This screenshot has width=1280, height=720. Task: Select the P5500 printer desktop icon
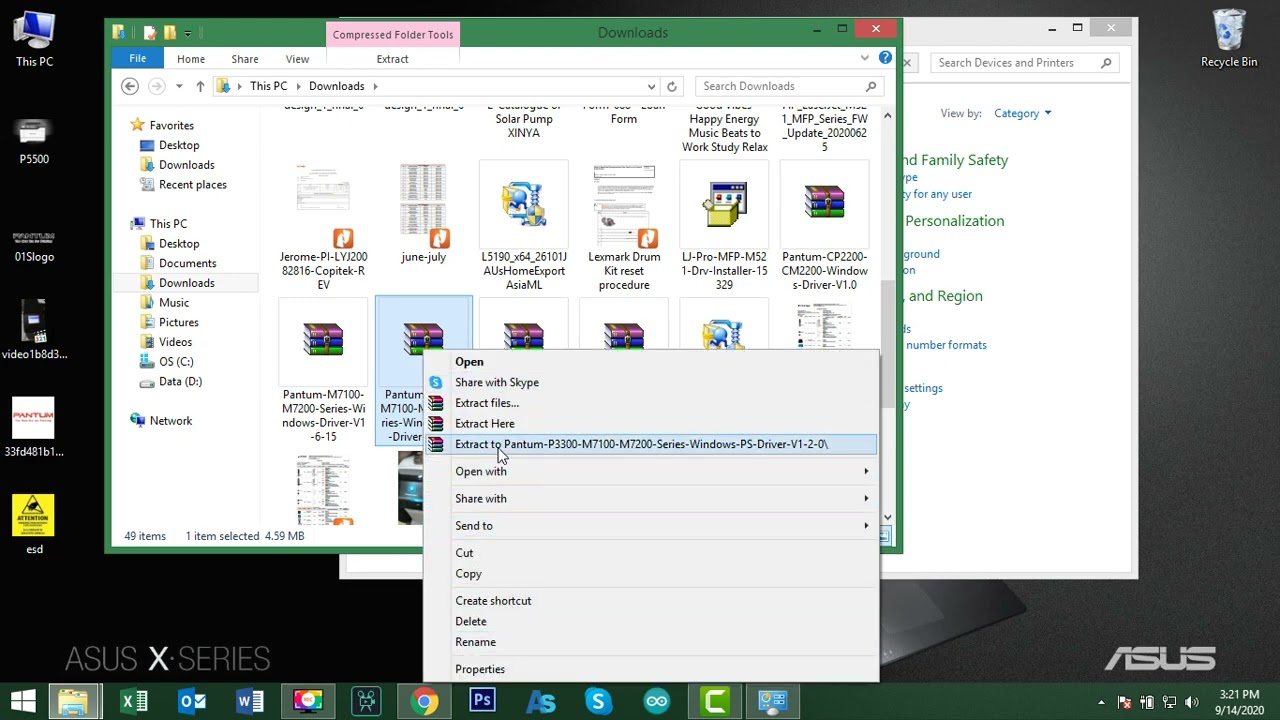point(34,140)
